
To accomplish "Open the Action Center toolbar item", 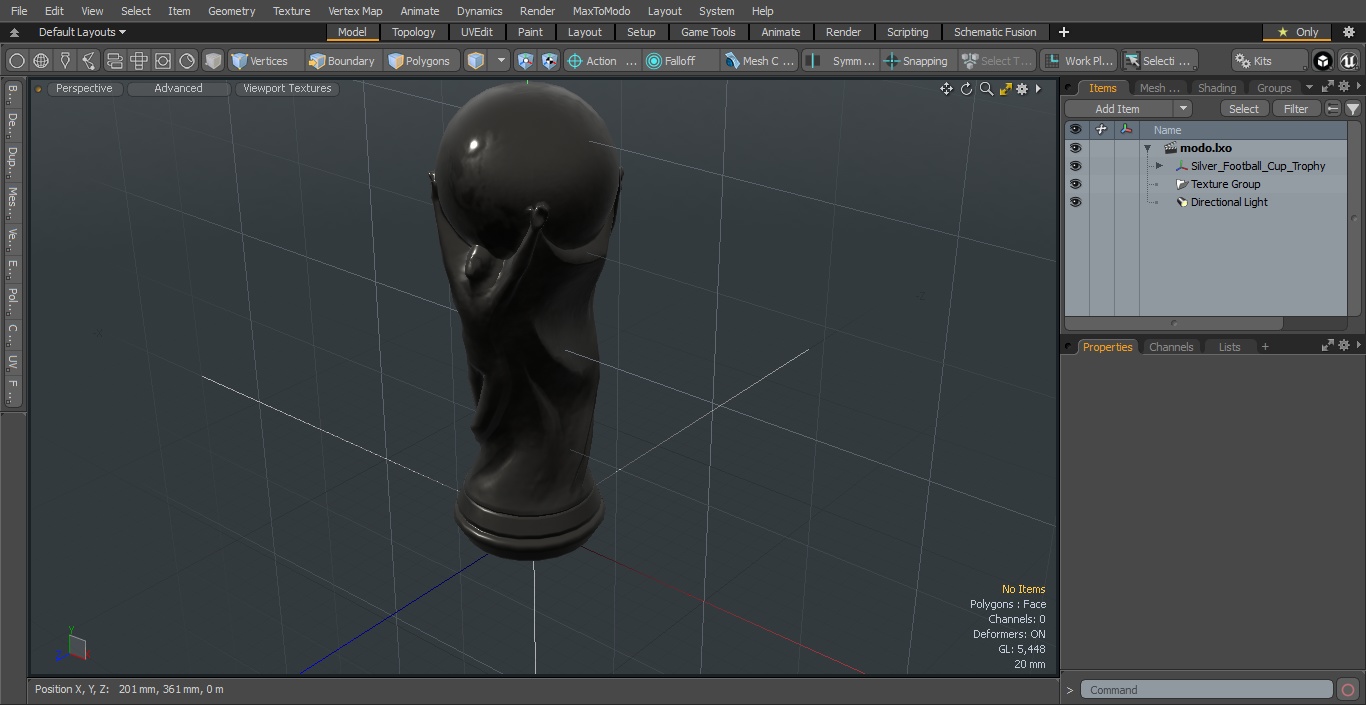I will (x=602, y=61).
